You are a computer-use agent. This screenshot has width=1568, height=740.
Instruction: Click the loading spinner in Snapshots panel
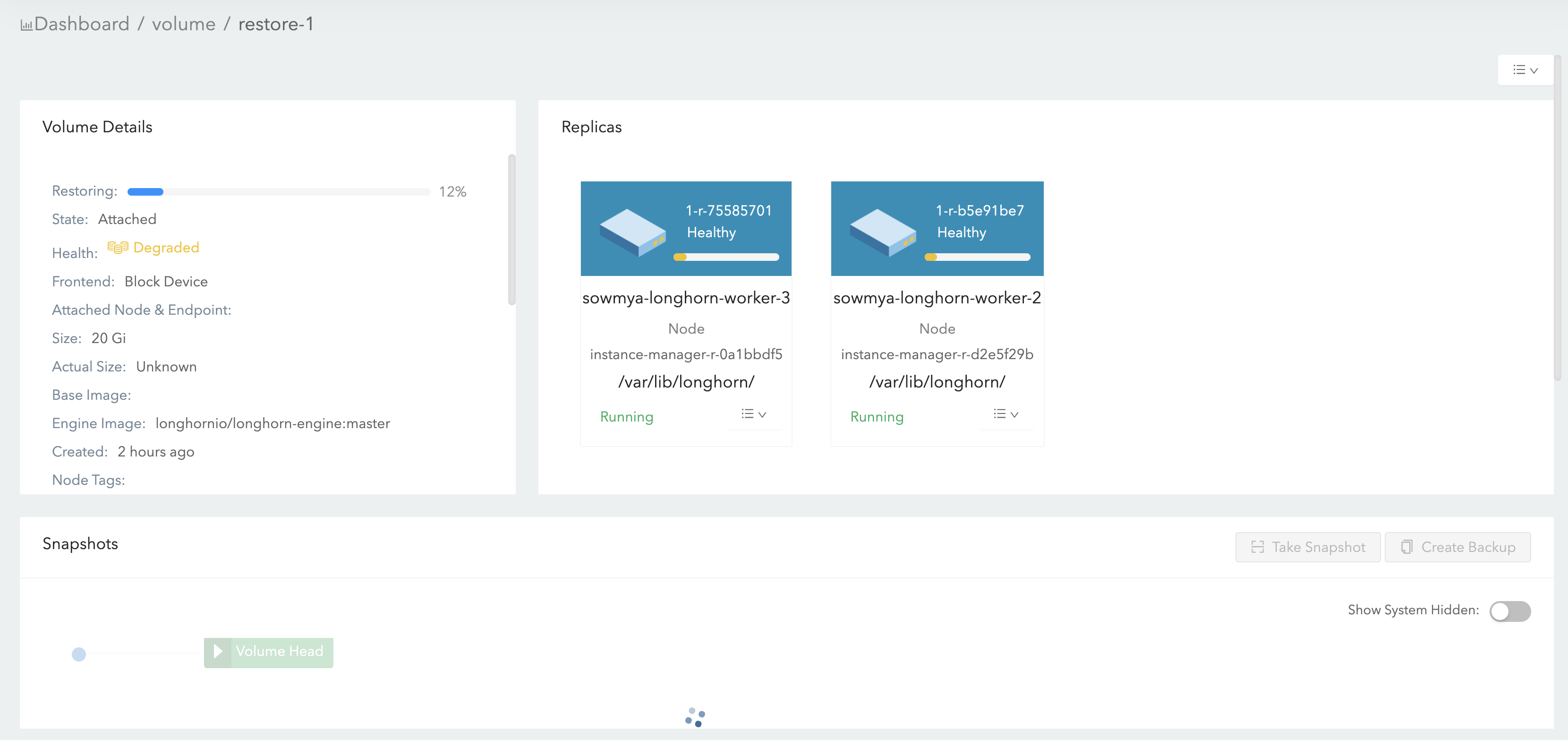(x=695, y=717)
